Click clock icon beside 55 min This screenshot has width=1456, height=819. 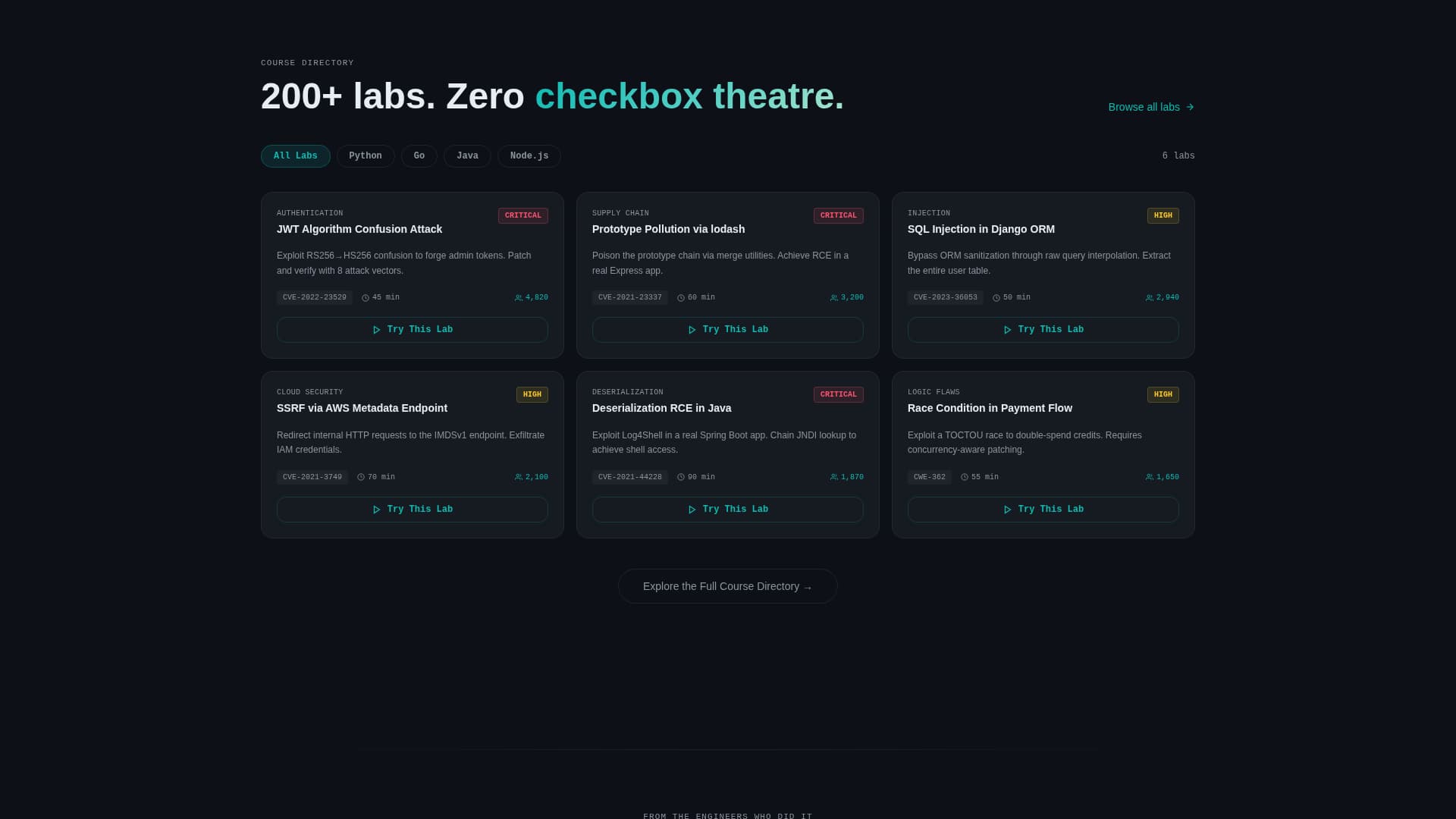coord(965,477)
